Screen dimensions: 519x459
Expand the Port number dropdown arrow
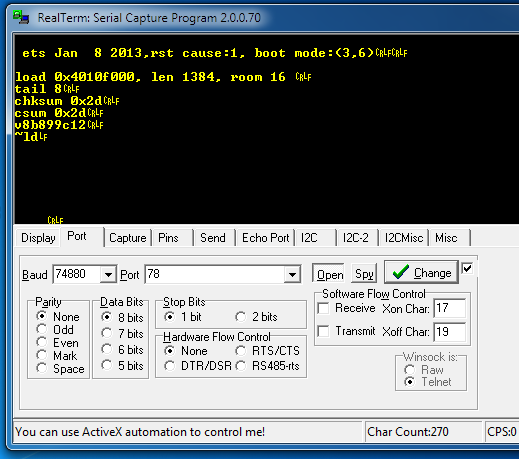292,275
